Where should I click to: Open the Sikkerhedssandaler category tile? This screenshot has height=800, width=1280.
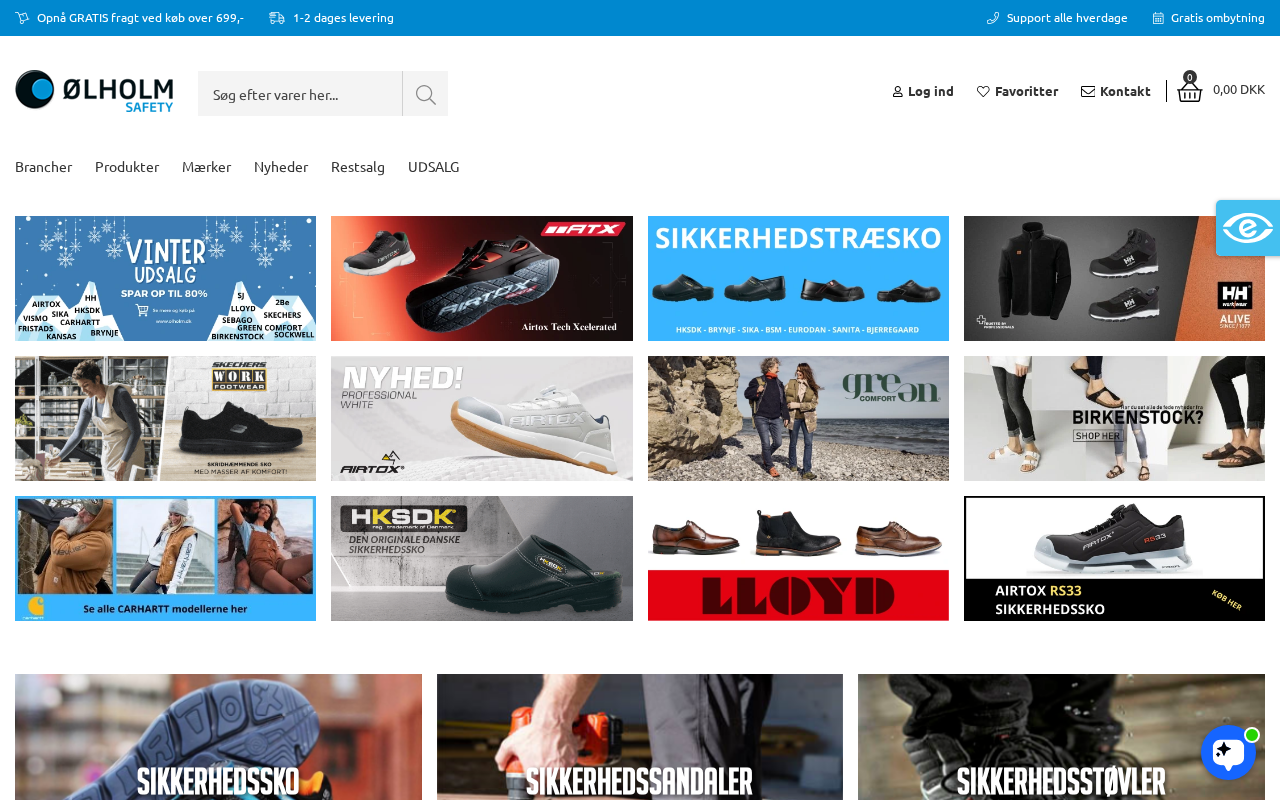click(x=640, y=737)
